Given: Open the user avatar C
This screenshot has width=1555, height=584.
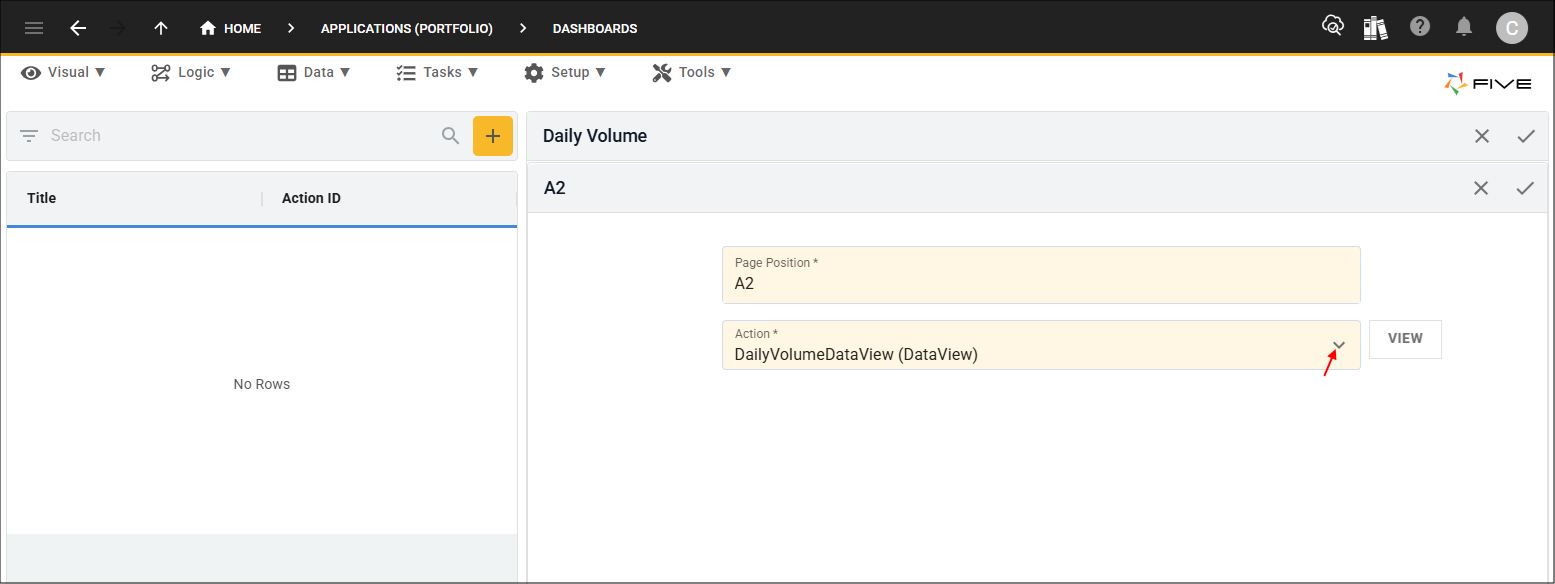Looking at the screenshot, I should click(1512, 28).
